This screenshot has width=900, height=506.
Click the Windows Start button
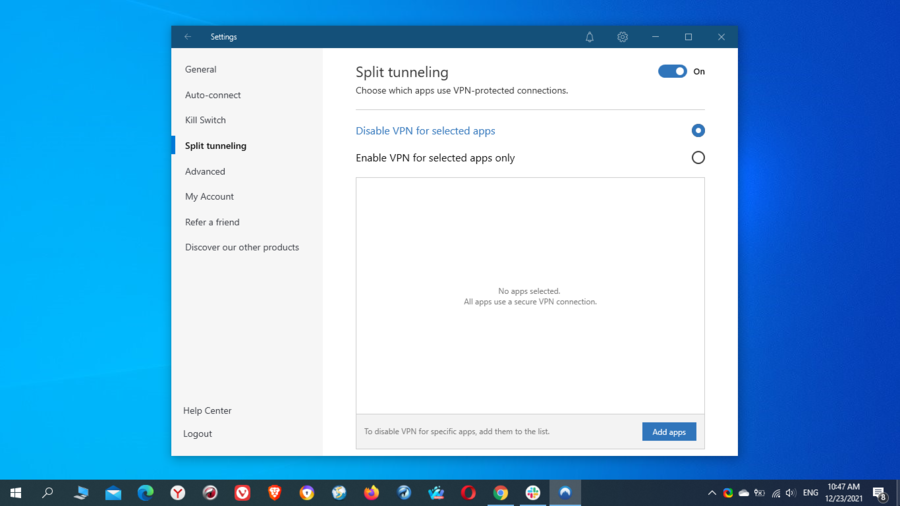click(16, 493)
